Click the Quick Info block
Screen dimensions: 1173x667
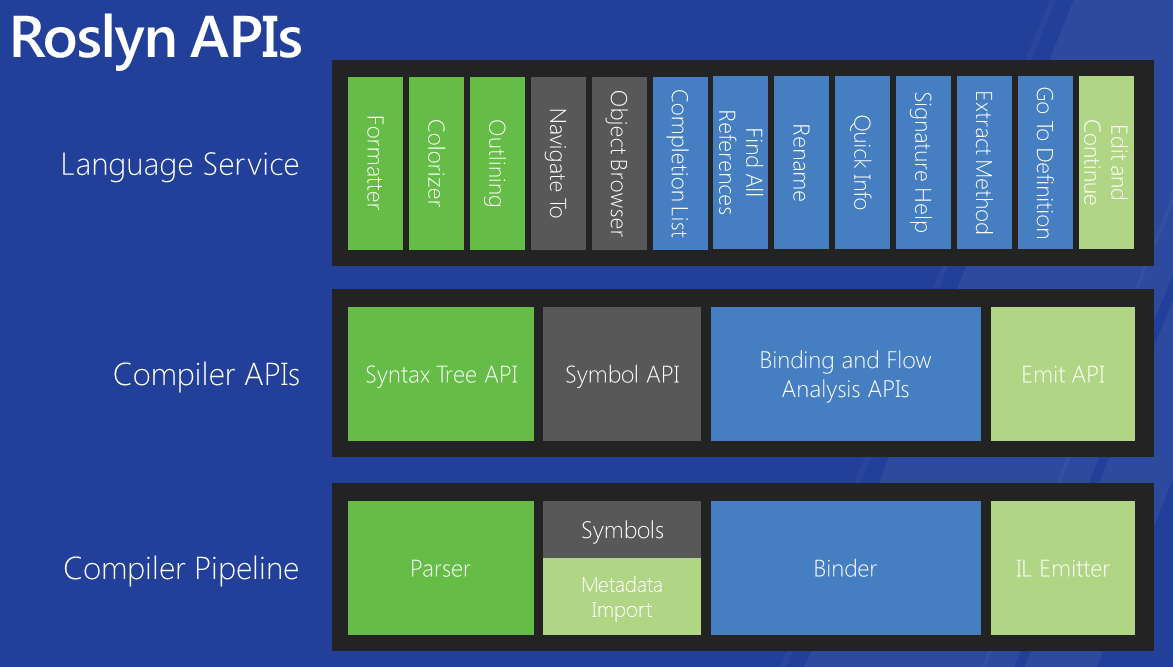862,163
